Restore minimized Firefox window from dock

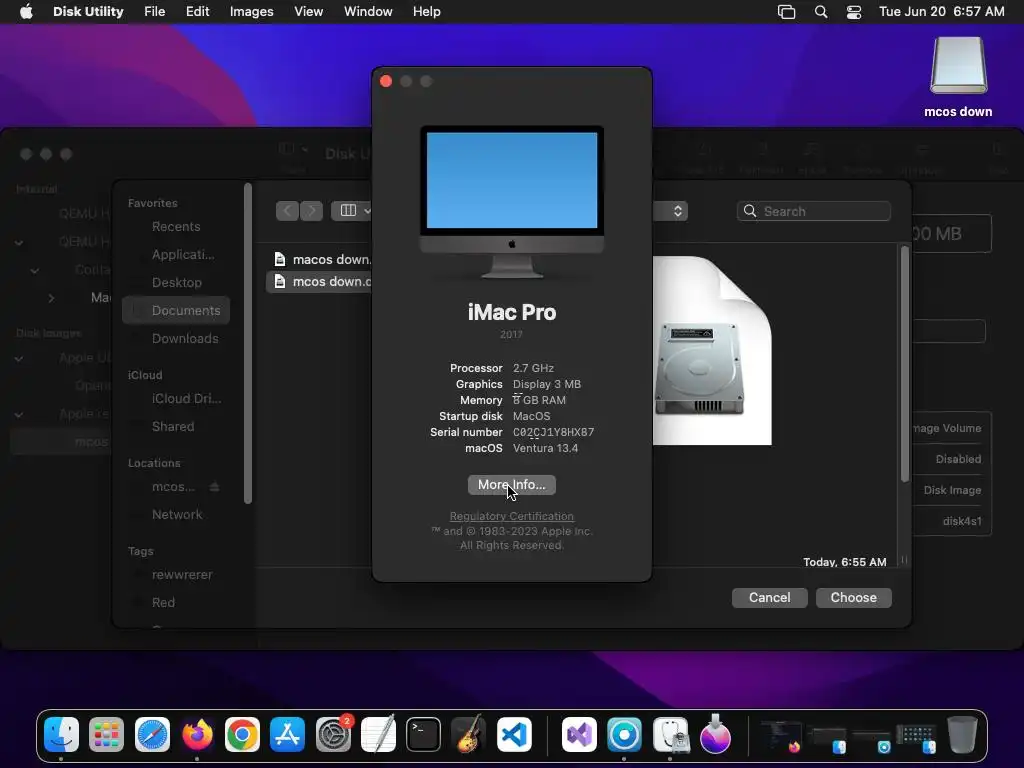tap(781, 737)
